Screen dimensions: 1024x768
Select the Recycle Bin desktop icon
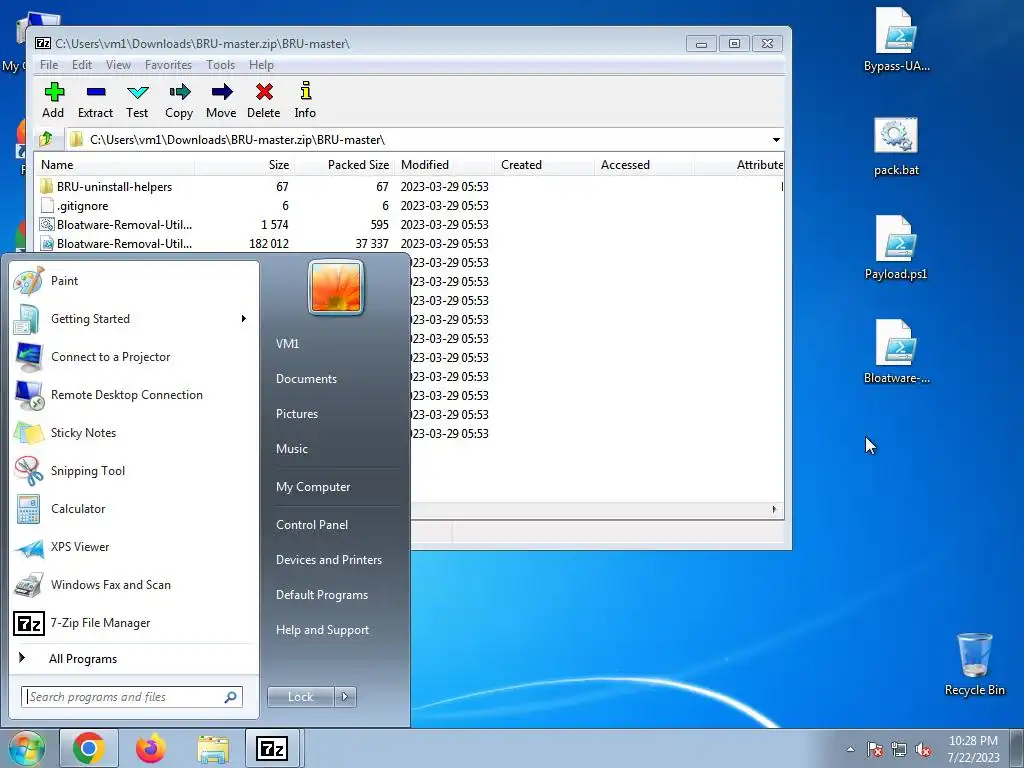[974, 664]
